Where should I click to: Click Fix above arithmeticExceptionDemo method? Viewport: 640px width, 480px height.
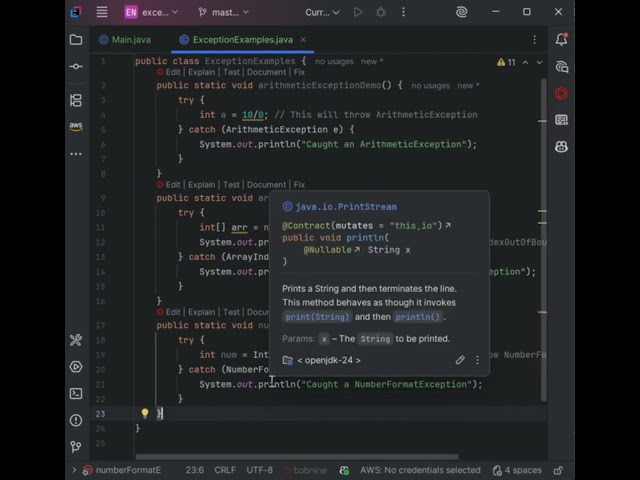(x=299, y=72)
